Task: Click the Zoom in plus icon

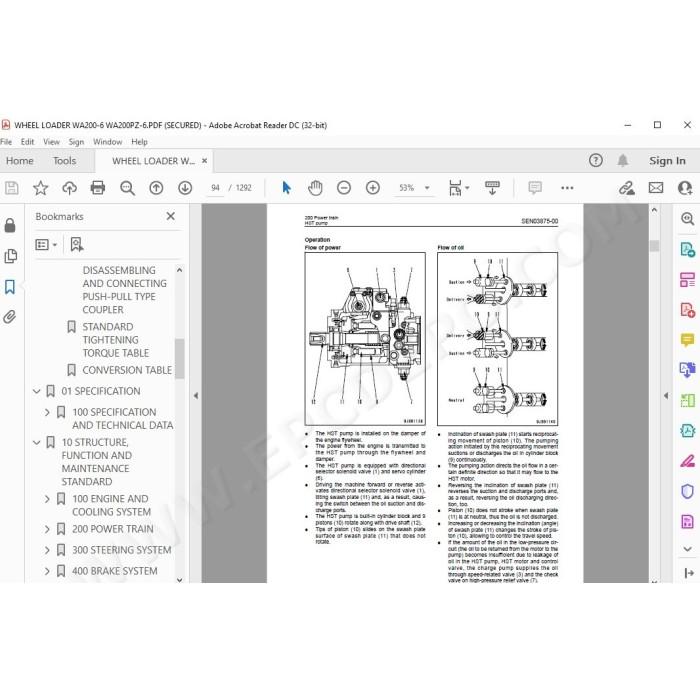Action: (x=373, y=188)
